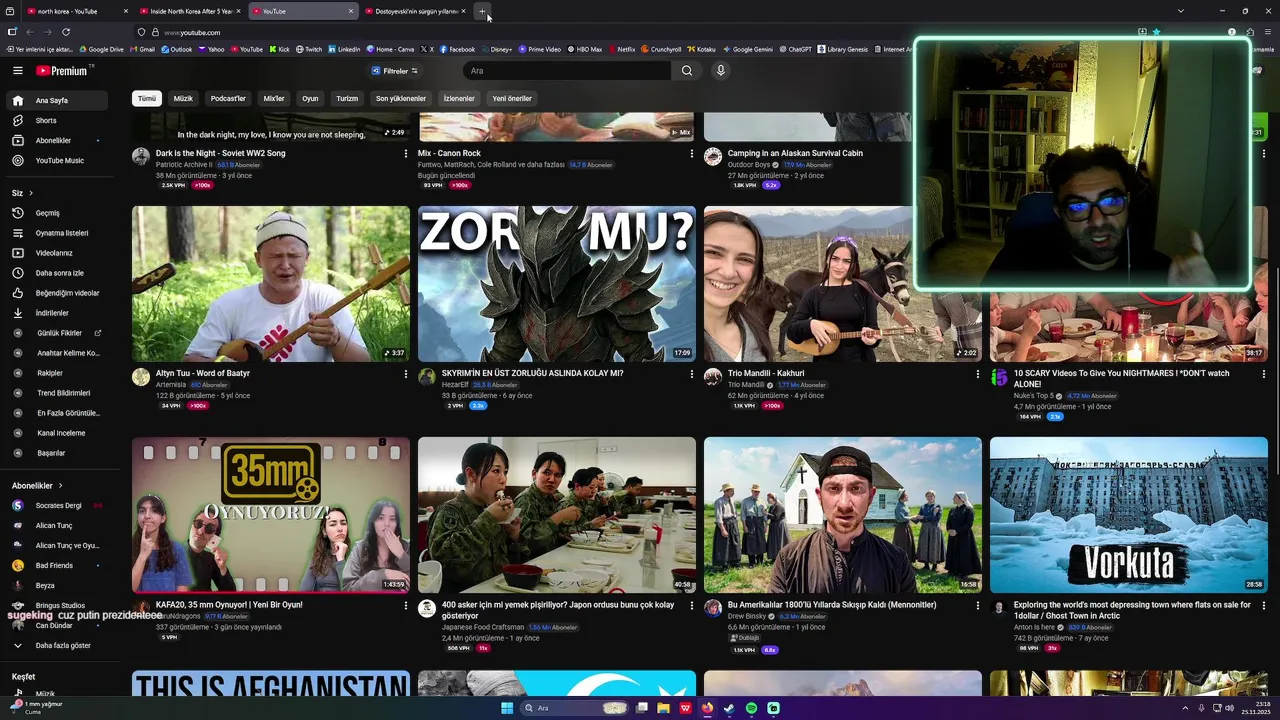This screenshot has width=1280, height=720.
Task: Open Daha sonra izle list
Action: pyautogui.click(x=60, y=273)
